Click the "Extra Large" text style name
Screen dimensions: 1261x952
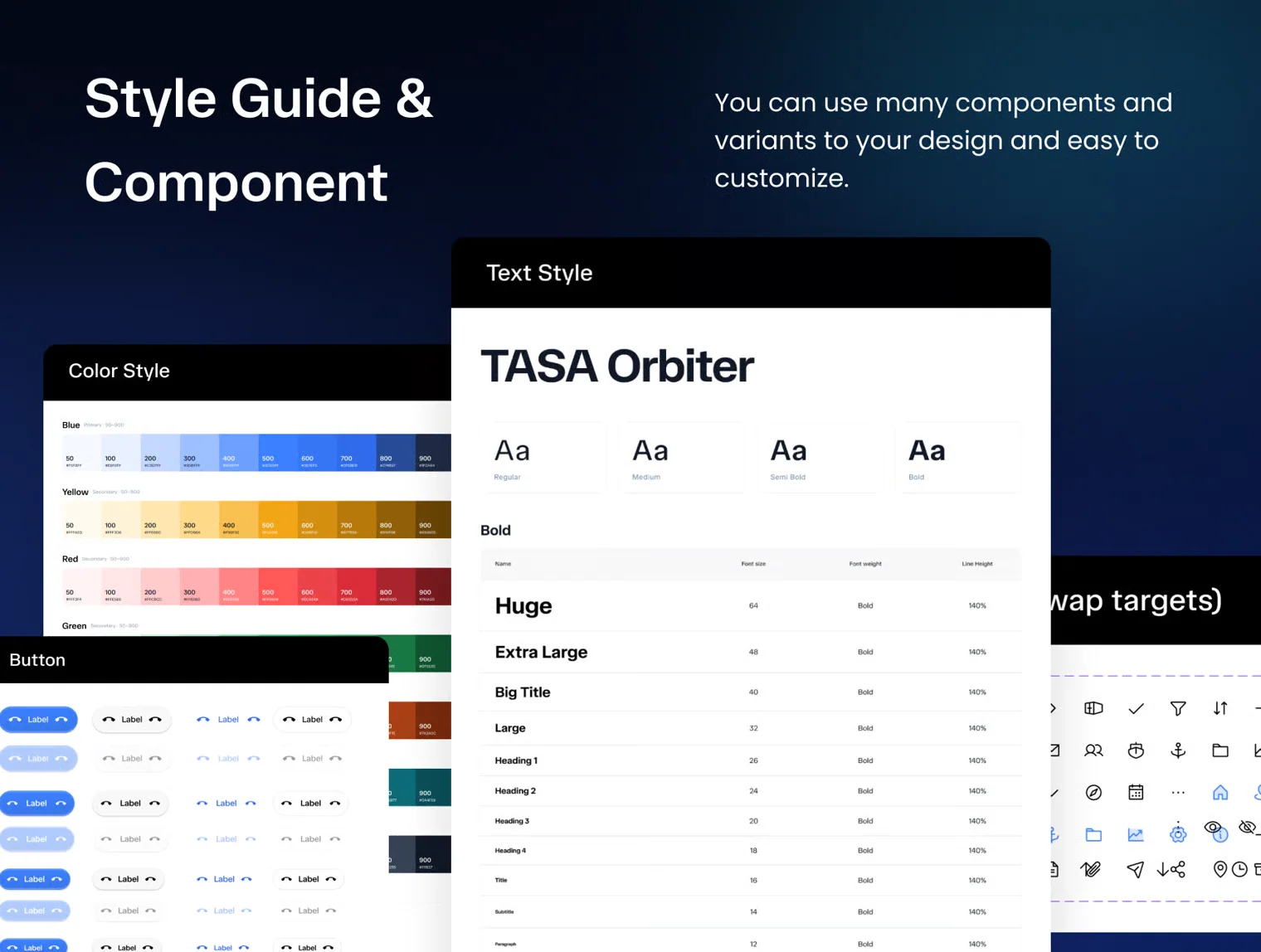click(x=541, y=652)
